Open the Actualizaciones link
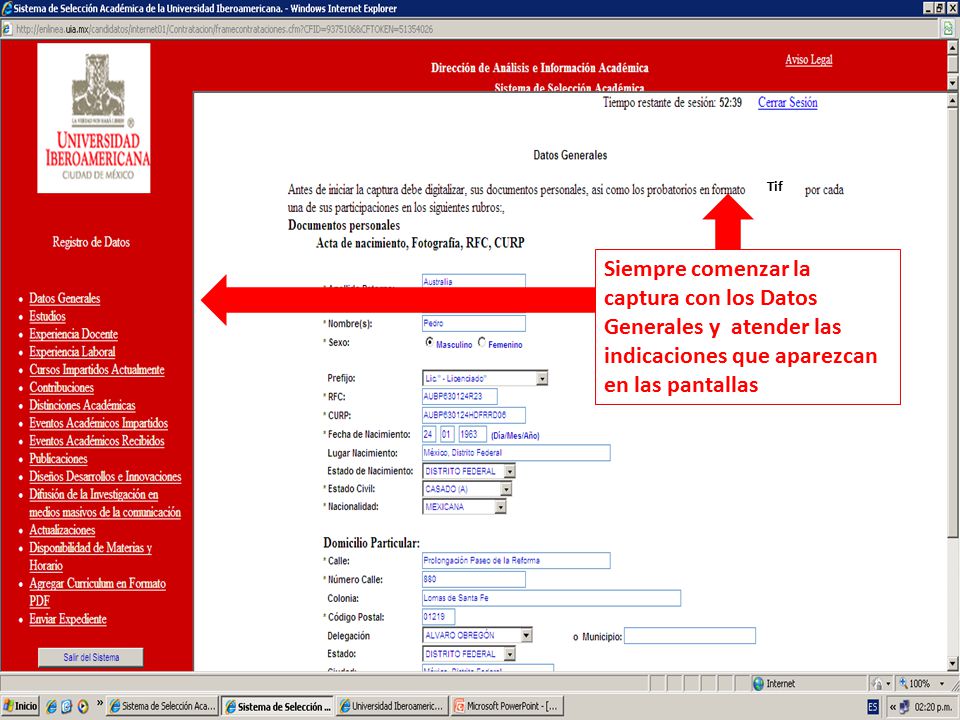The width and height of the screenshot is (960, 720). click(x=62, y=530)
